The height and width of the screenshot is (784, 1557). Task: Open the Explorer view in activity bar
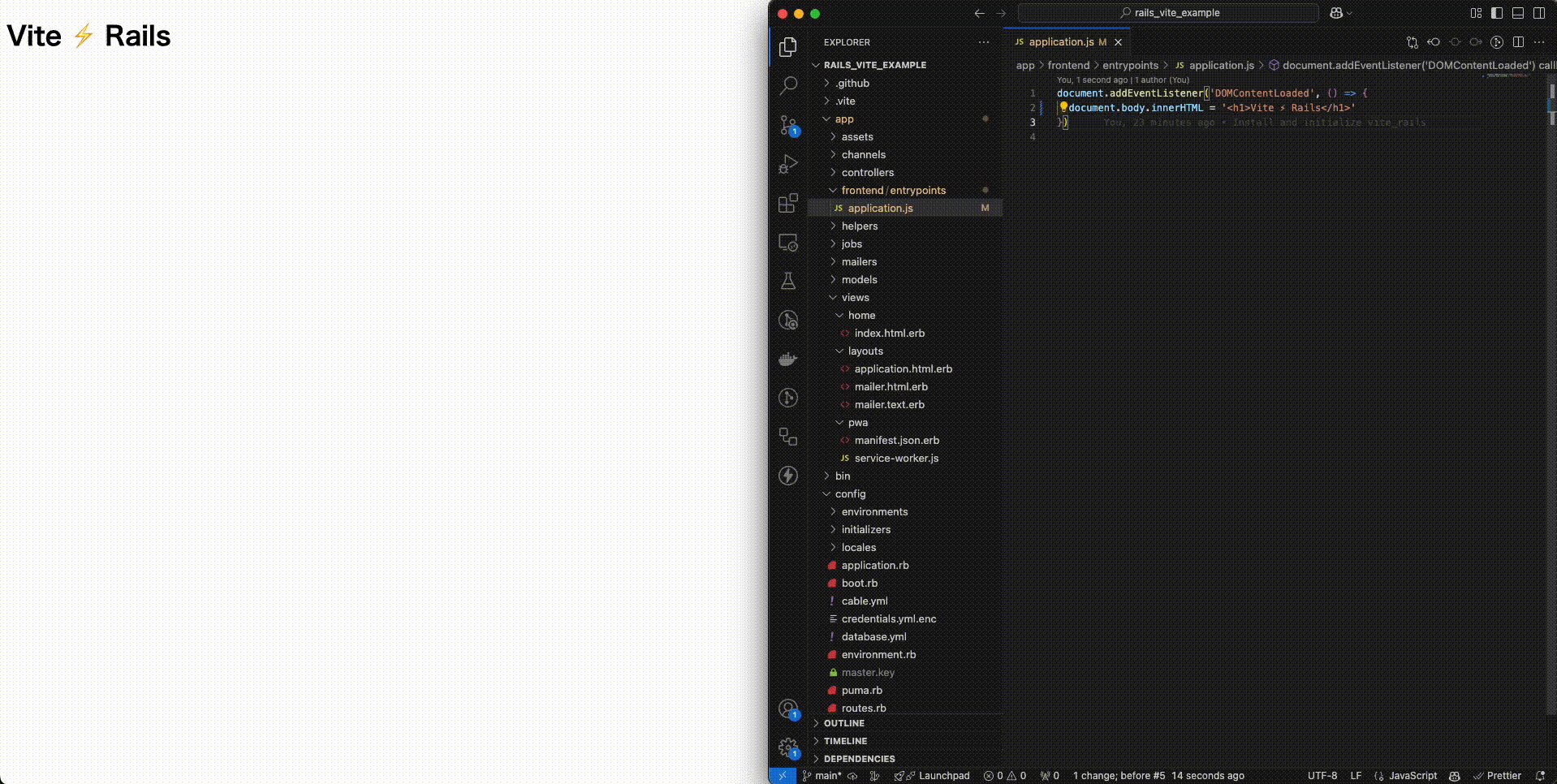(x=788, y=47)
